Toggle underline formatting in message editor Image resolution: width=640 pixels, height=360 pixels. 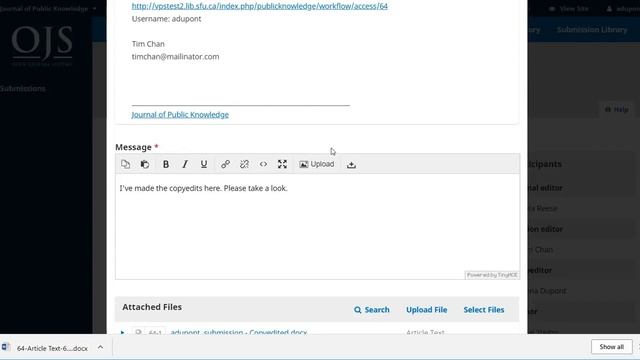(x=204, y=164)
